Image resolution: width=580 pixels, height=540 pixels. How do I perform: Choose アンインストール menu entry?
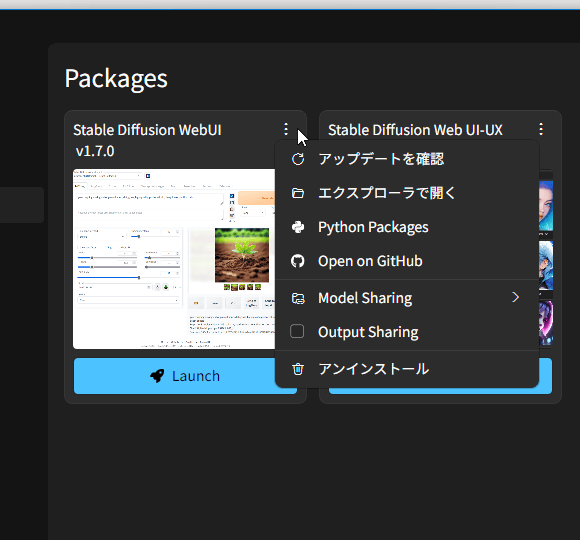[x=407, y=369]
